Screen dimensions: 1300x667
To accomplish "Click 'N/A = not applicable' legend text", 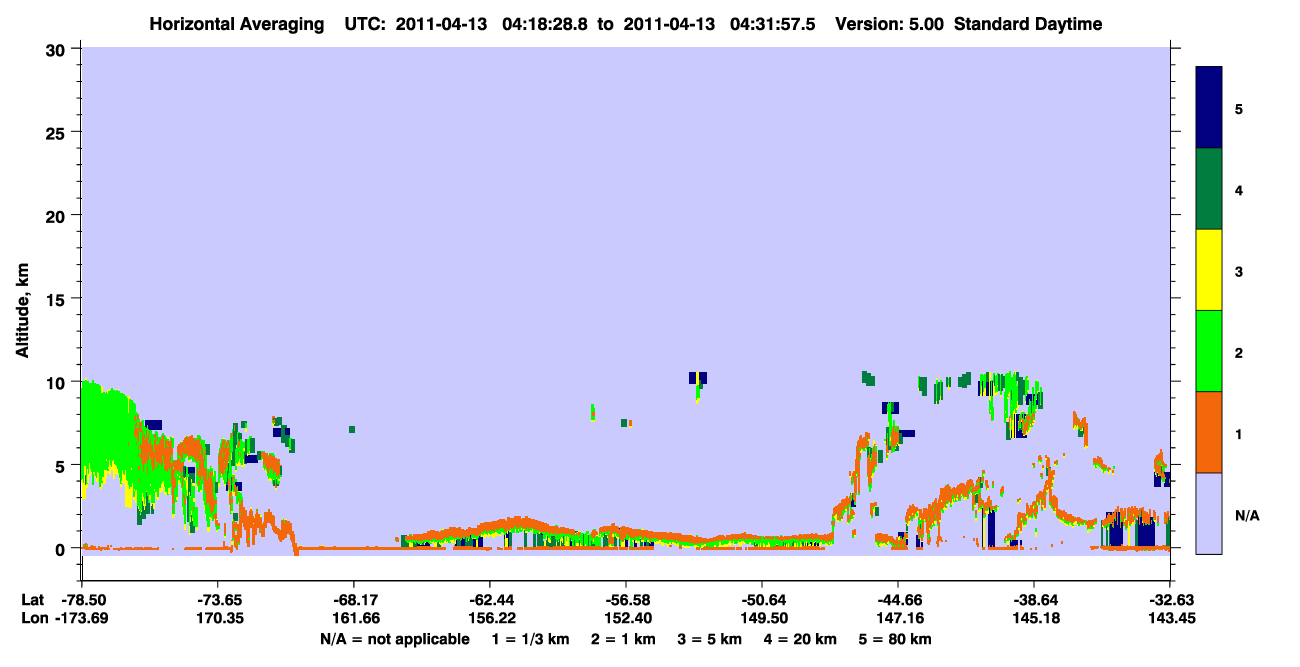I will click(394, 639).
